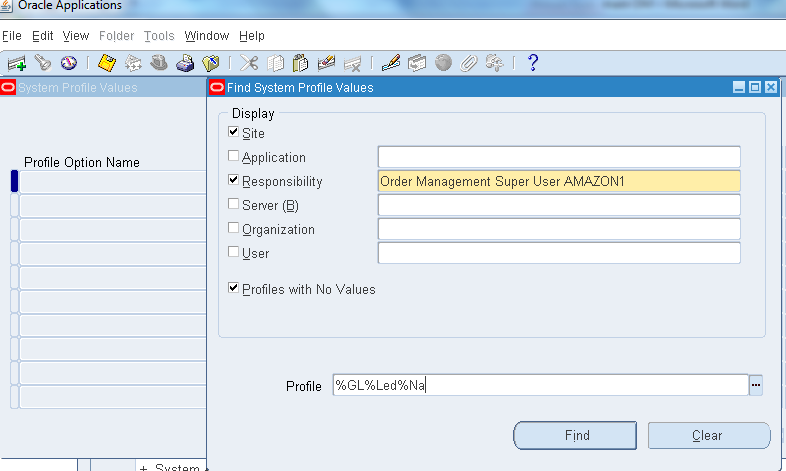Click the Next Step toolbar icon
This screenshot has width=786, height=471.
tap(133, 63)
